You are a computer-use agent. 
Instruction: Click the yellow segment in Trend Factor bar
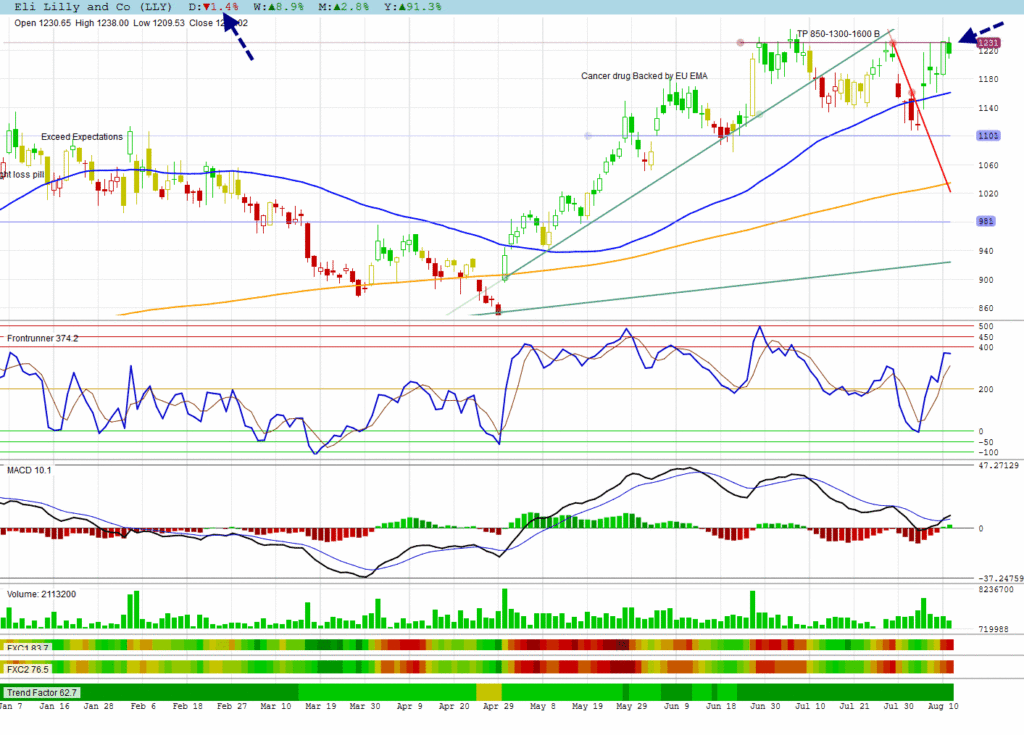pyautogui.click(x=488, y=692)
